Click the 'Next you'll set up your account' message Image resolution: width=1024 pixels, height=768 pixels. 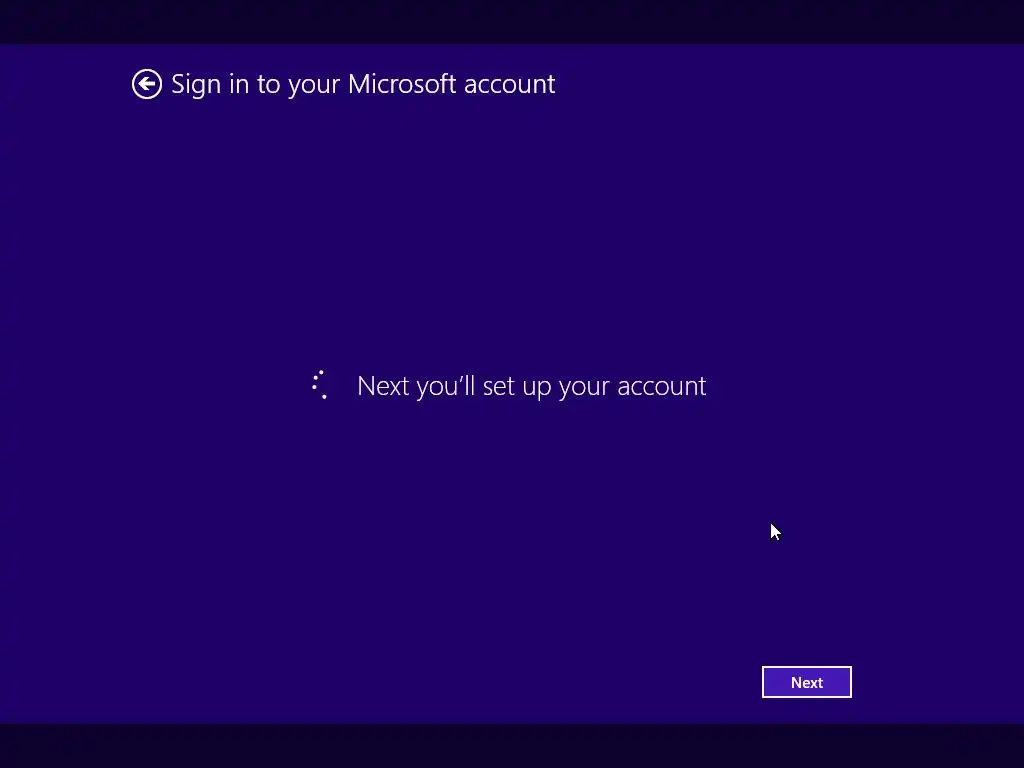click(532, 386)
